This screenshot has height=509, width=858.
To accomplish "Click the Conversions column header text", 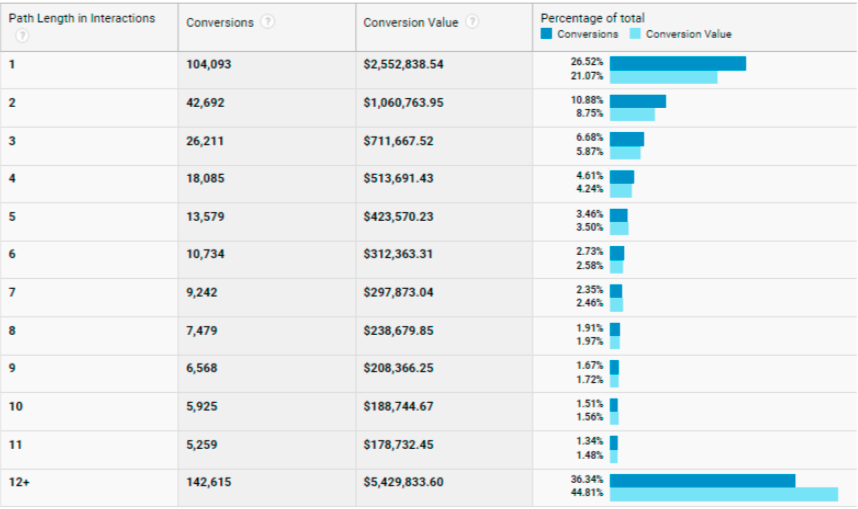I will [x=220, y=22].
